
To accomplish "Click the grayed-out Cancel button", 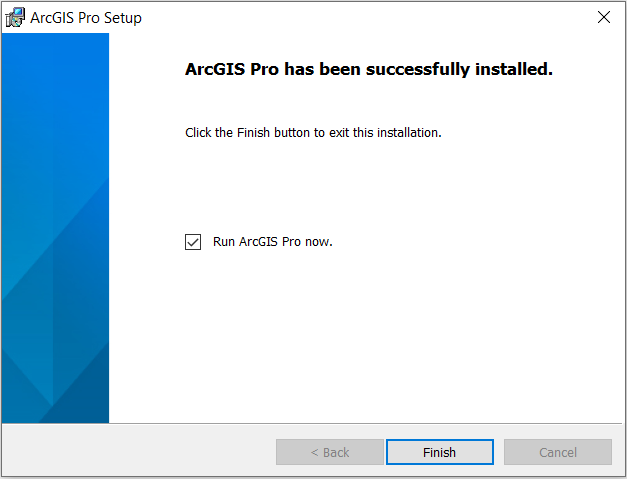I will [x=558, y=452].
